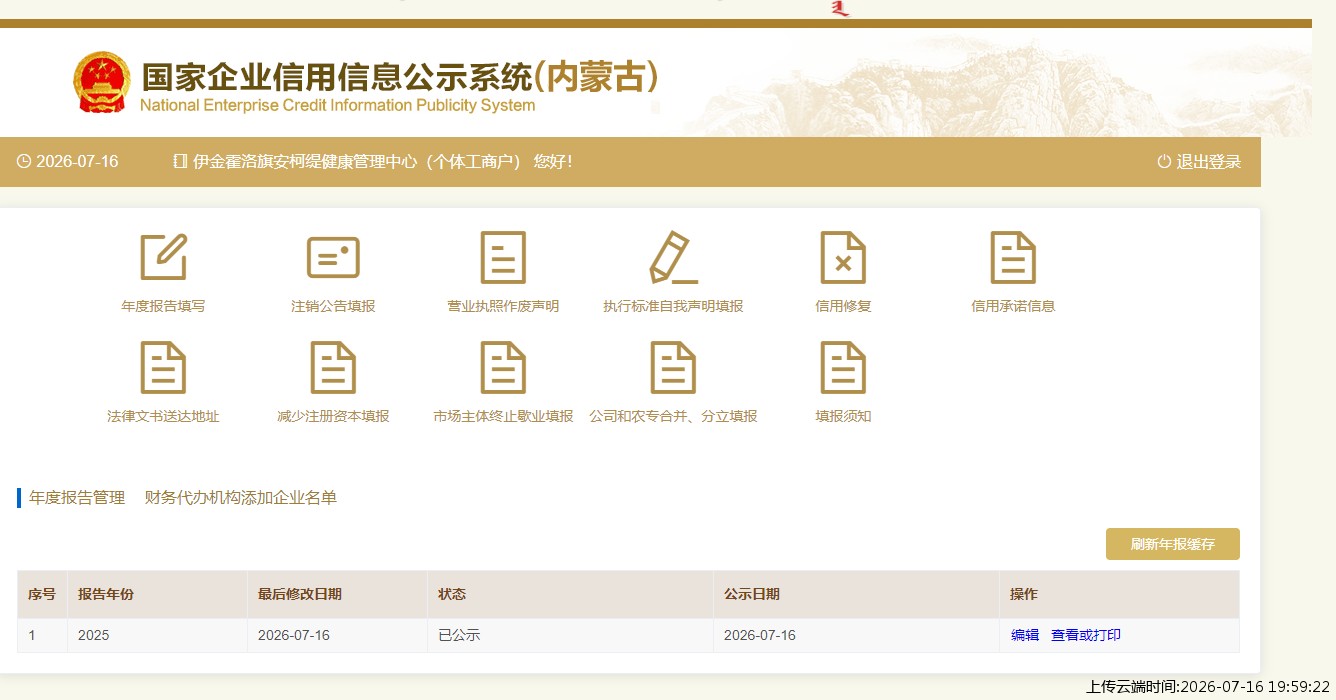Screen dimensions: 1336x700
Task: Switch to 财务代办机构添加企业名单 tab
Action: 241,498
